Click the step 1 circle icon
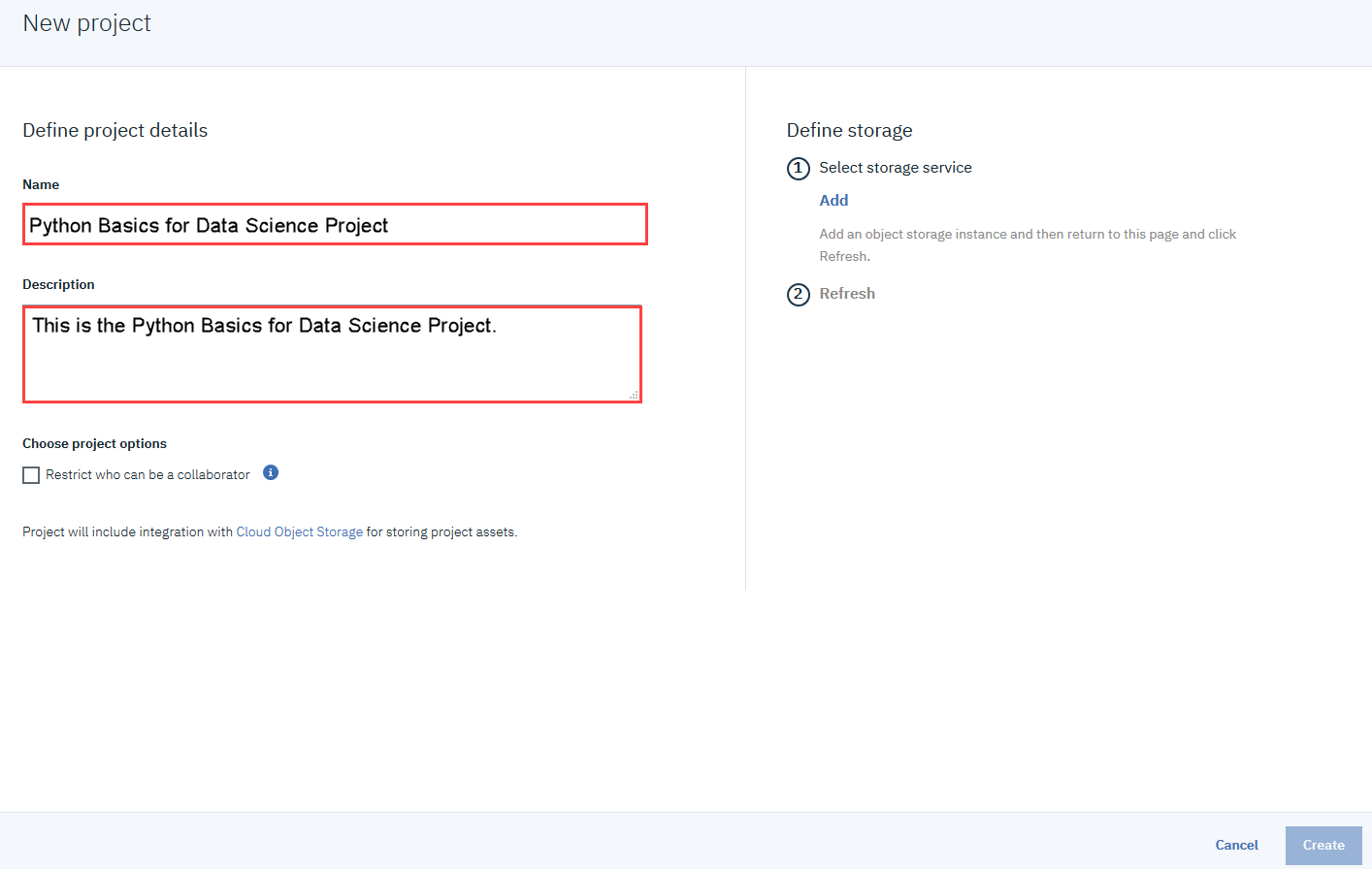Image resolution: width=1372 pixels, height=869 pixels. (798, 169)
